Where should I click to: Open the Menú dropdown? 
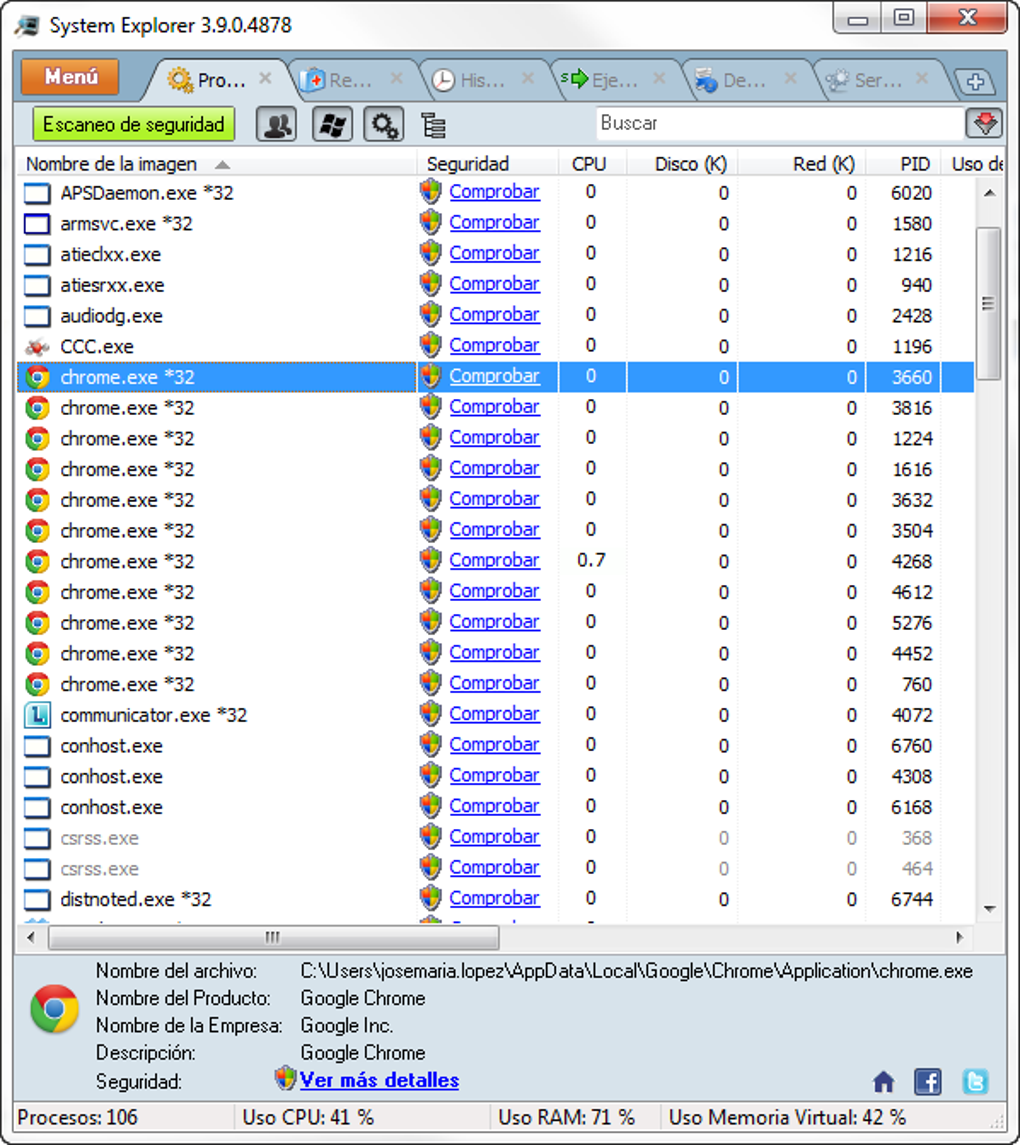tap(68, 76)
